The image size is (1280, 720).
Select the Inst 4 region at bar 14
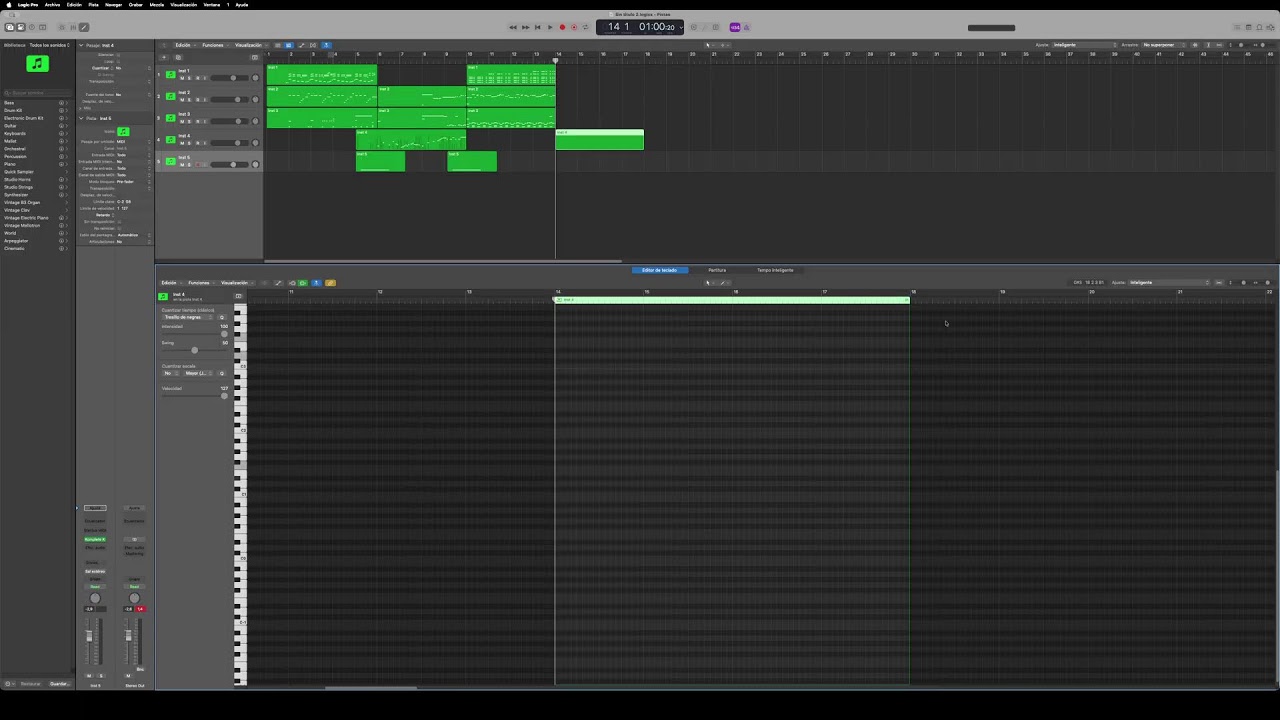coord(599,140)
